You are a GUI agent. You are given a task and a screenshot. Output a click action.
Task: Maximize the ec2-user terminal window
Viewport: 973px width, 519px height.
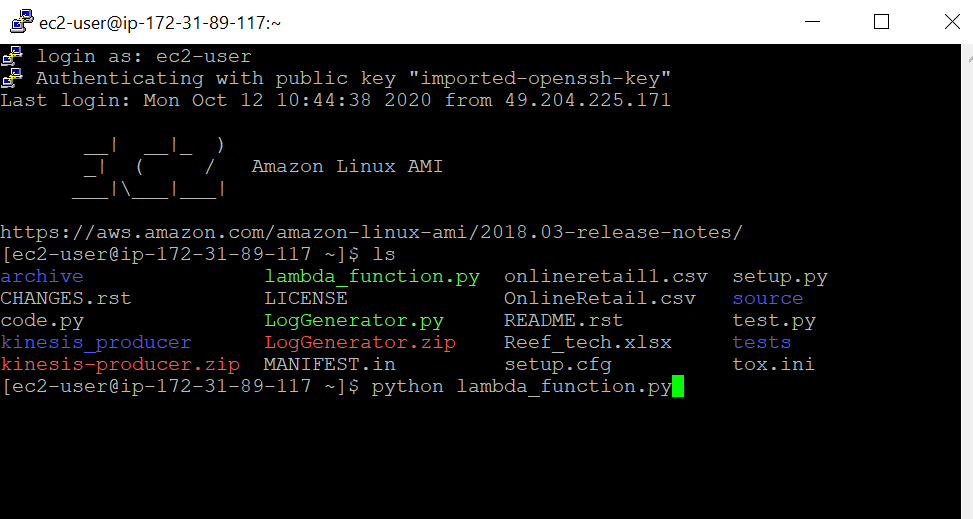[881, 22]
